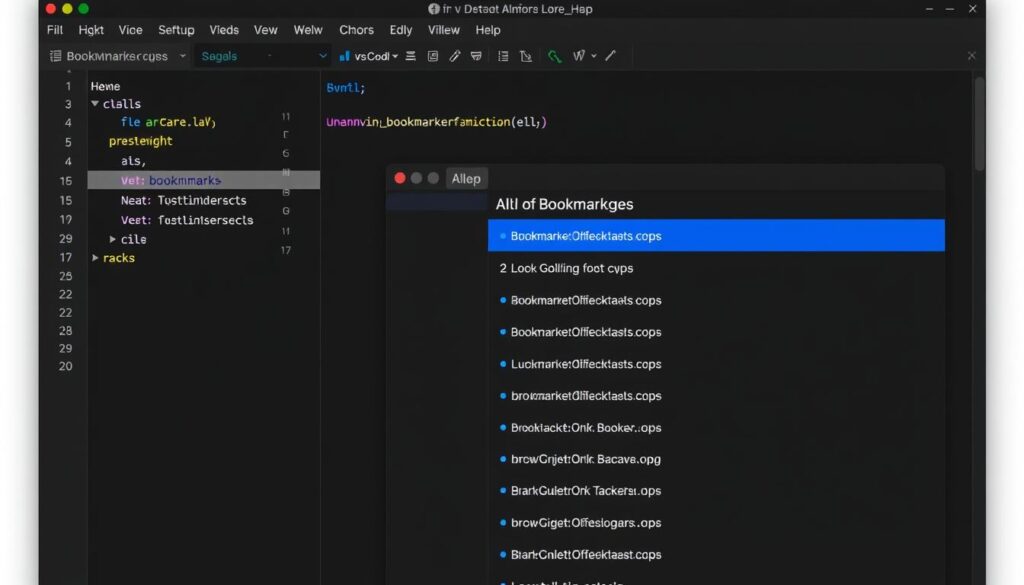Open the Villew menu
This screenshot has height=585, width=1024.
click(444, 30)
